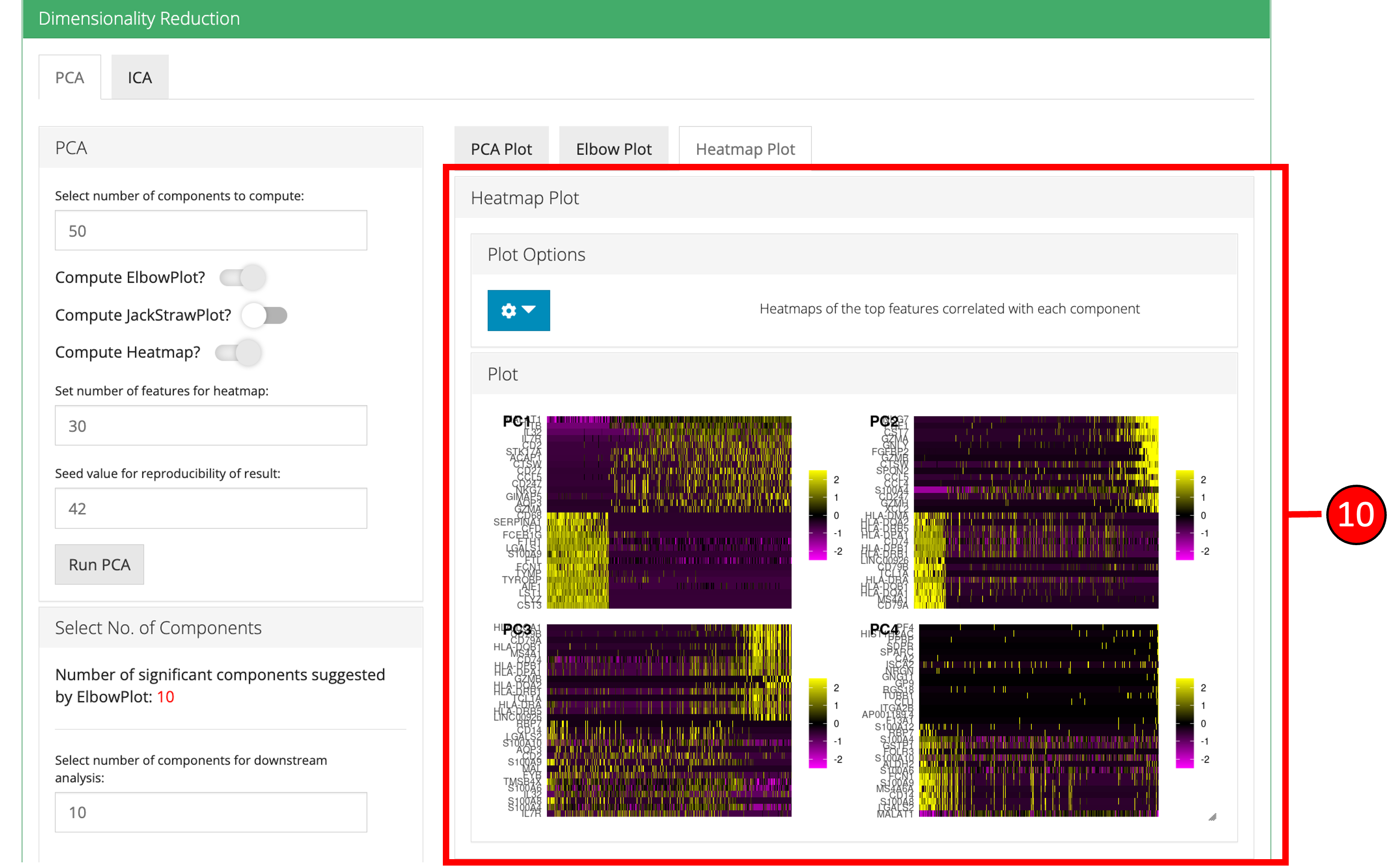The height and width of the screenshot is (866, 1400).
Task: Click the number of components to compute field
Action: [x=210, y=230]
